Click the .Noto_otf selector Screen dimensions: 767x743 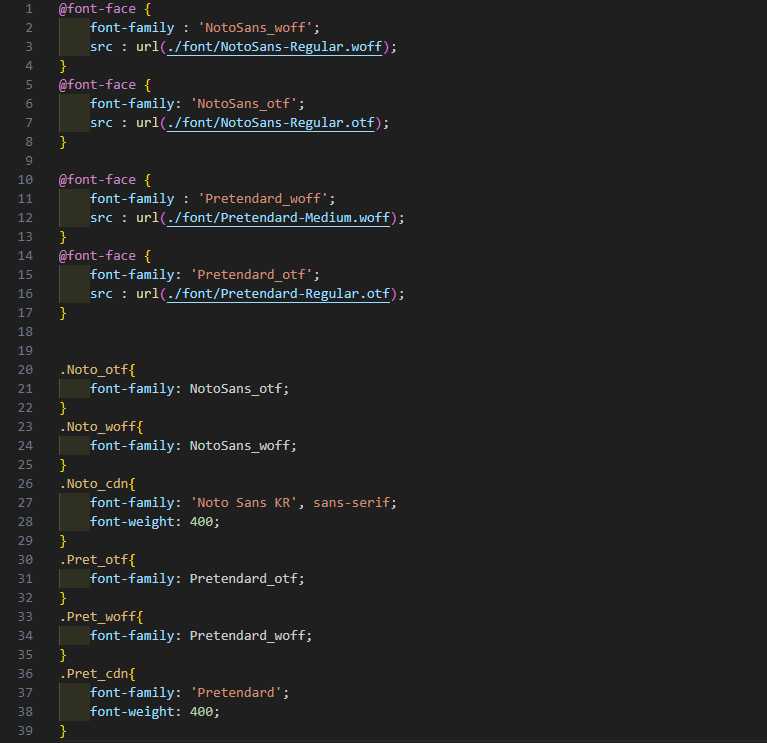pyautogui.click(x=94, y=370)
